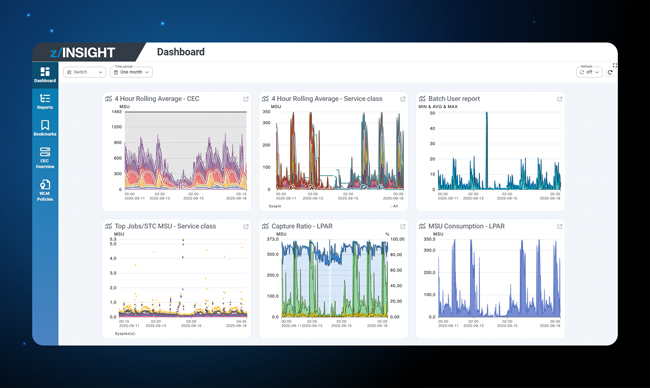This screenshot has height=388, width=650.
Task: Click chart icon beside Capture Ratio - LPAR
Action: pyautogui.click(x=265, y=226)
